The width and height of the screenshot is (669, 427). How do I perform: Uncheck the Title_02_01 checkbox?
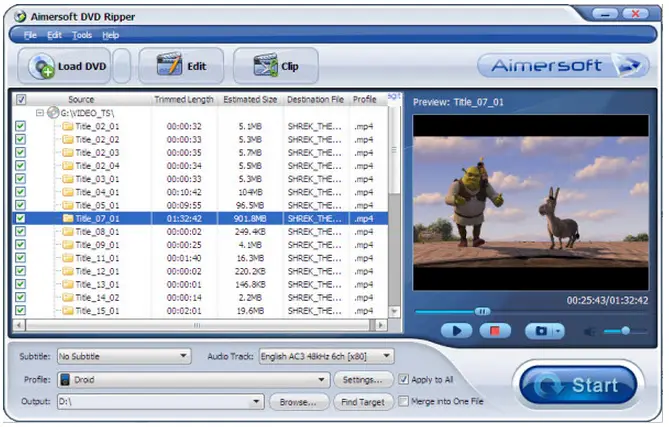pyautogui.click(x=20, y=126)
